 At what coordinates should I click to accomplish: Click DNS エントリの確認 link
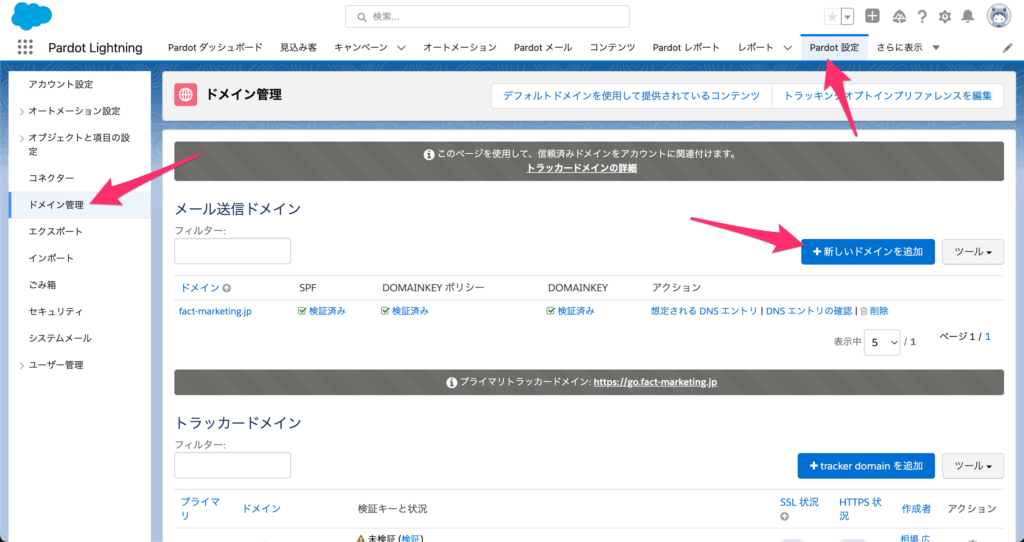point(808,311)
